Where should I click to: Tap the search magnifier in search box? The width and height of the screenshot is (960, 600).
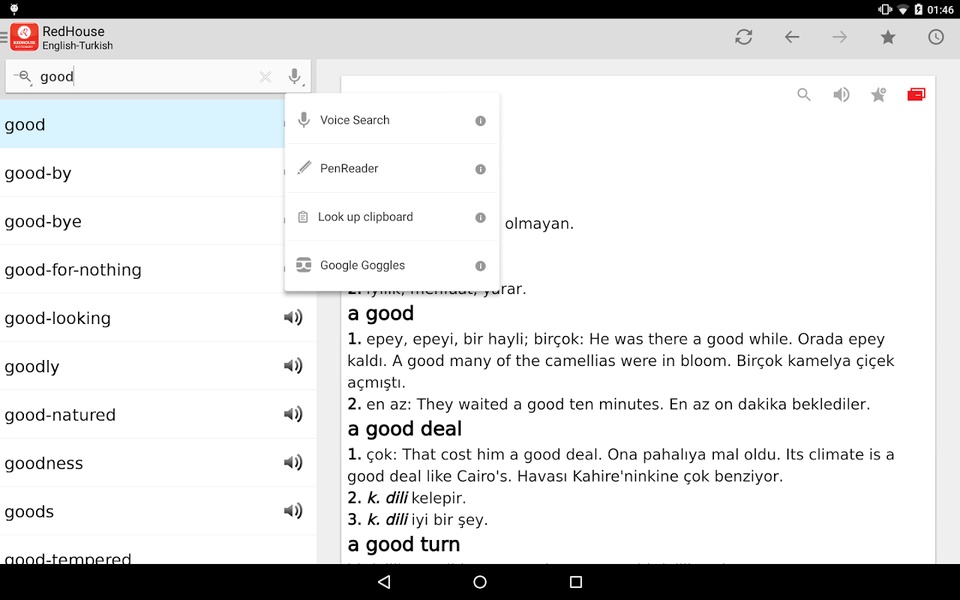coord(23,77)
